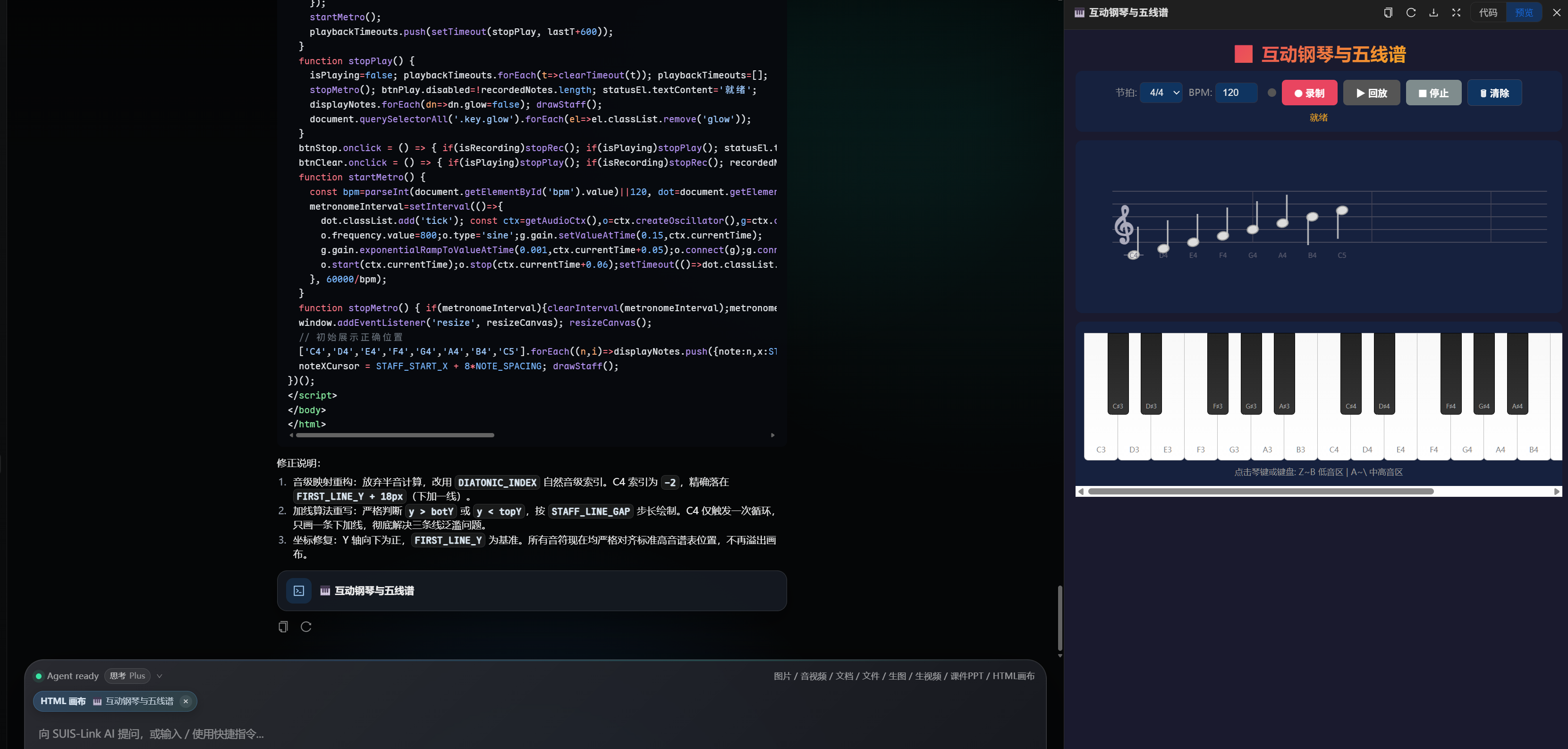Play the D#3 black key

click(1151, 373)
